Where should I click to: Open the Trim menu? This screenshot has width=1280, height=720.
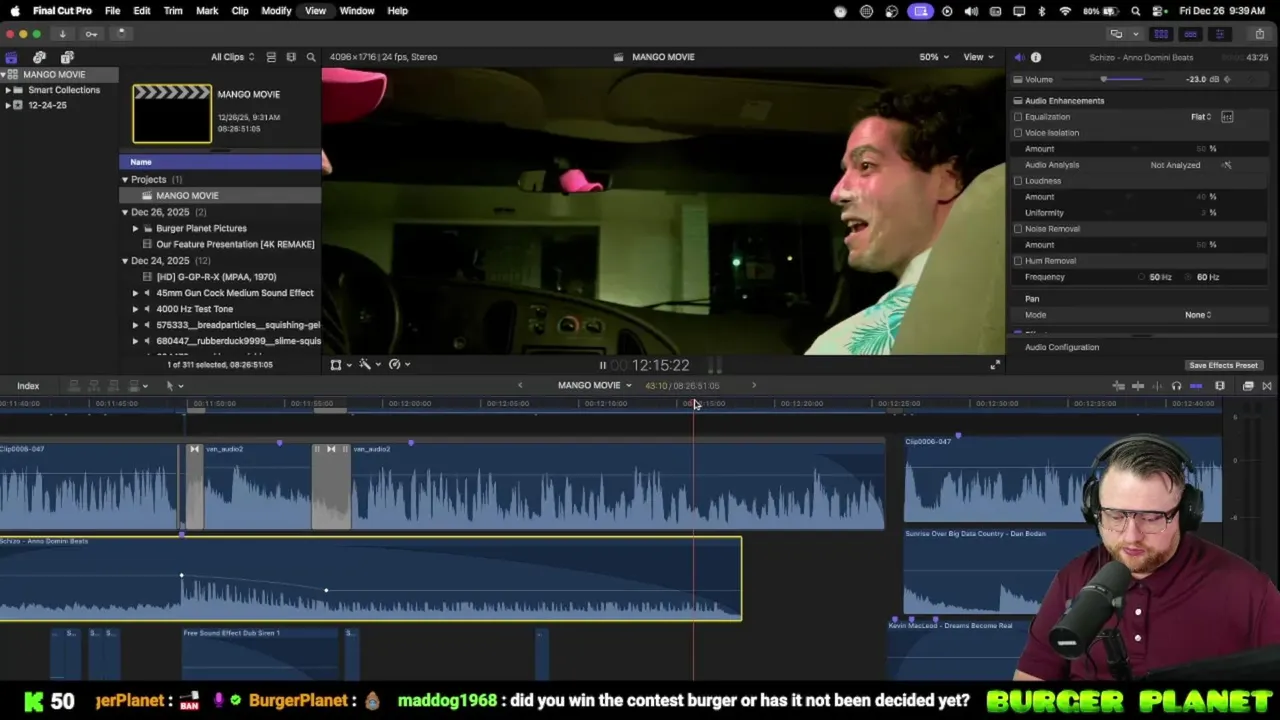coord(173,11)
